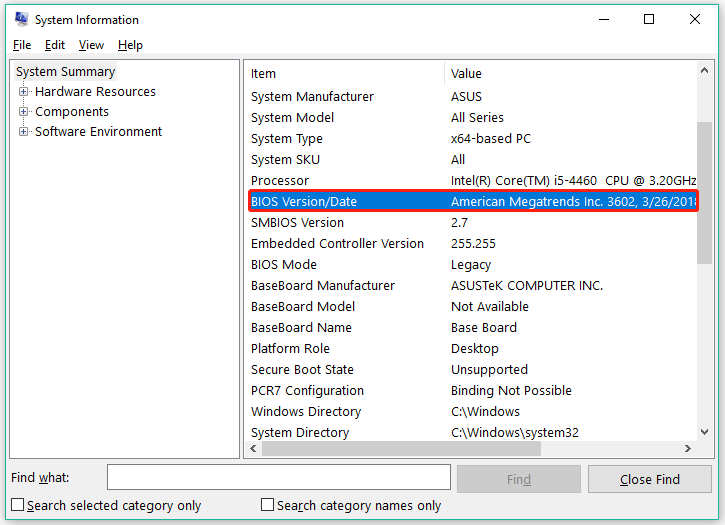
Task: Open the Edit menu
Action: (x=55, y=45)
